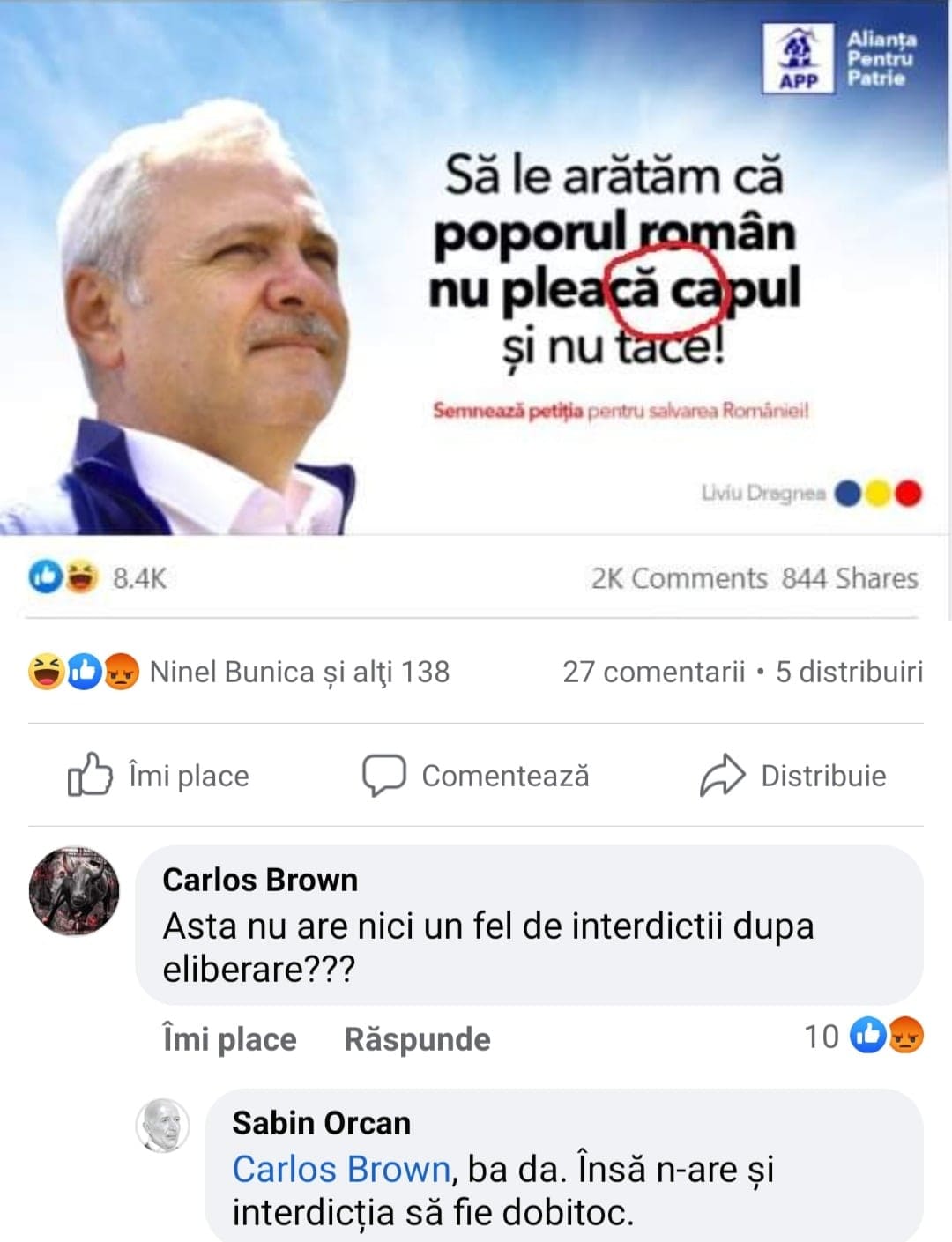Open Sabin Orcan's profile picture
Viewport: 952px width, 1242px height.
[x=163, y=1126]
